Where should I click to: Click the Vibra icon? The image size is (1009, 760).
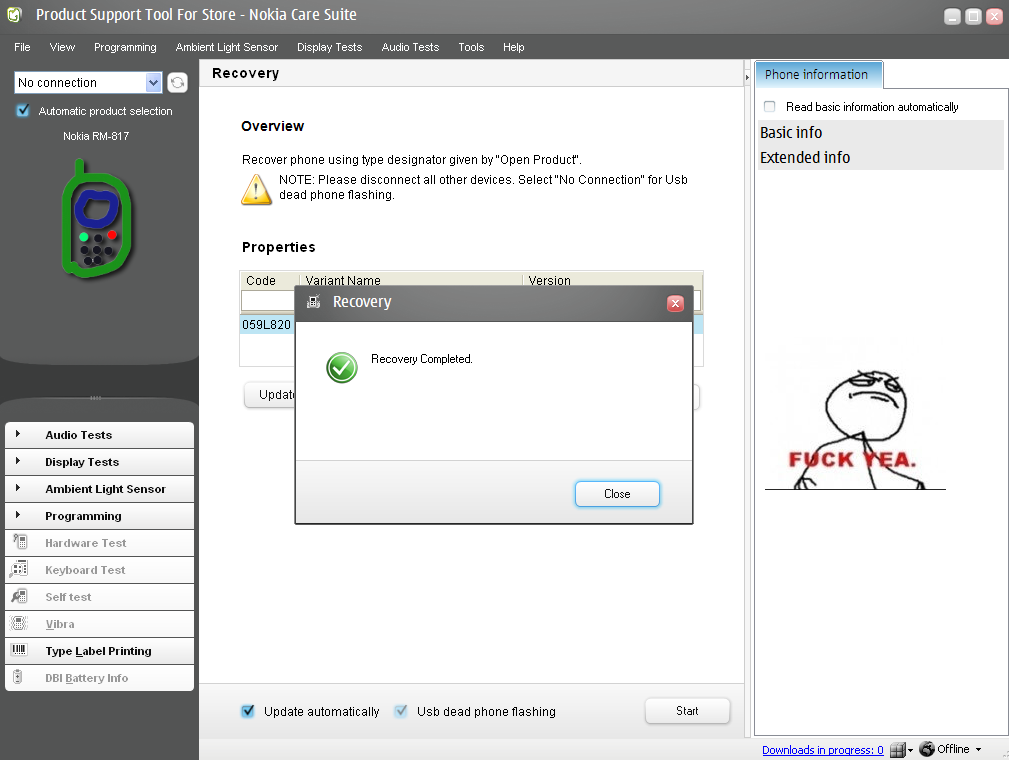(19, 623)
